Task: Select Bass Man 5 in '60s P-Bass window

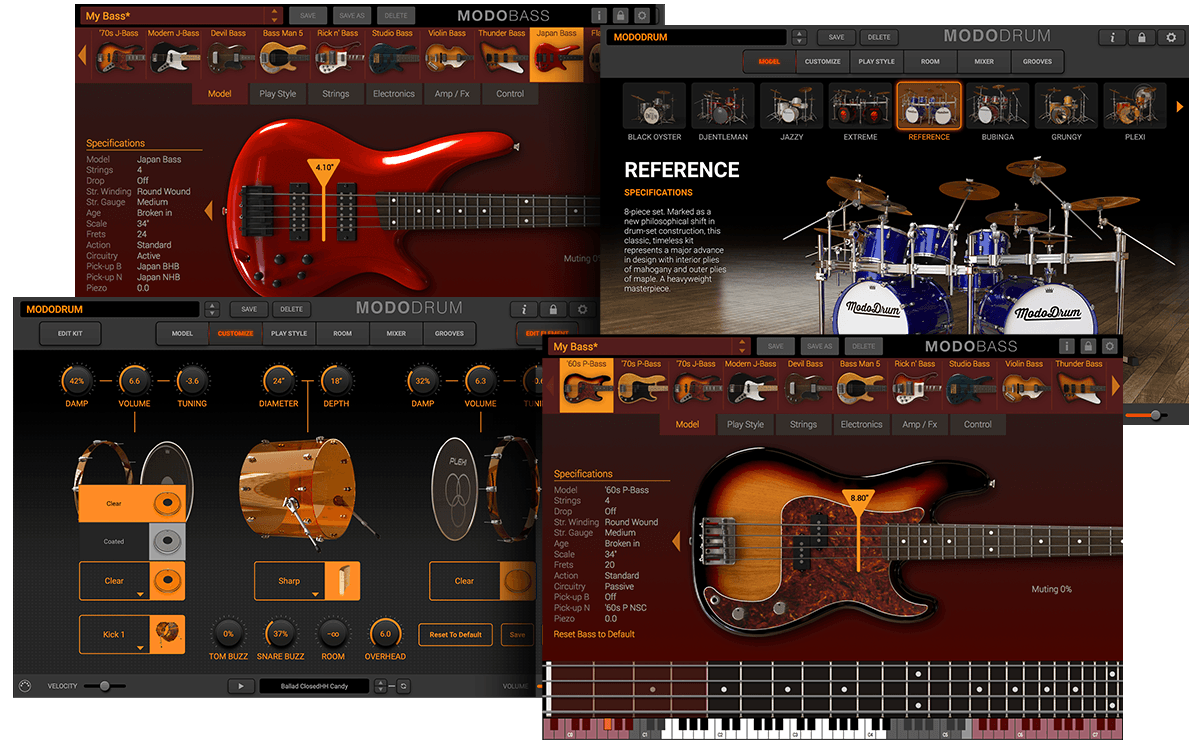Action: click(x=860, y=385)
